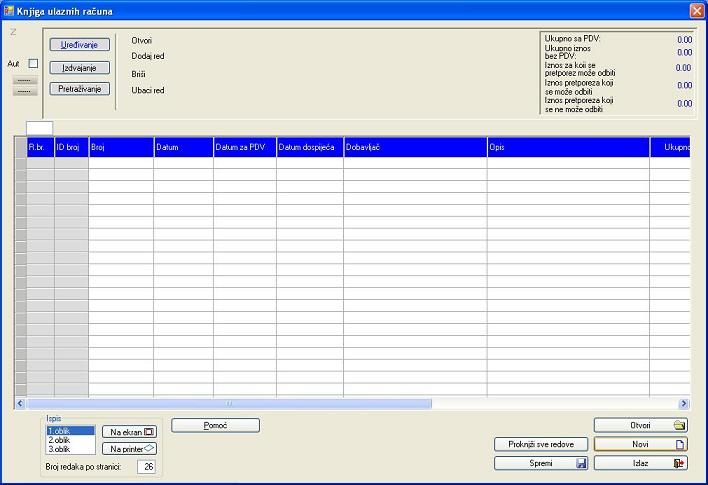Viewport: 708px width, 485px height.
Task: Click the folder icon on Otvori button
Action: click(x=680, y=425)
